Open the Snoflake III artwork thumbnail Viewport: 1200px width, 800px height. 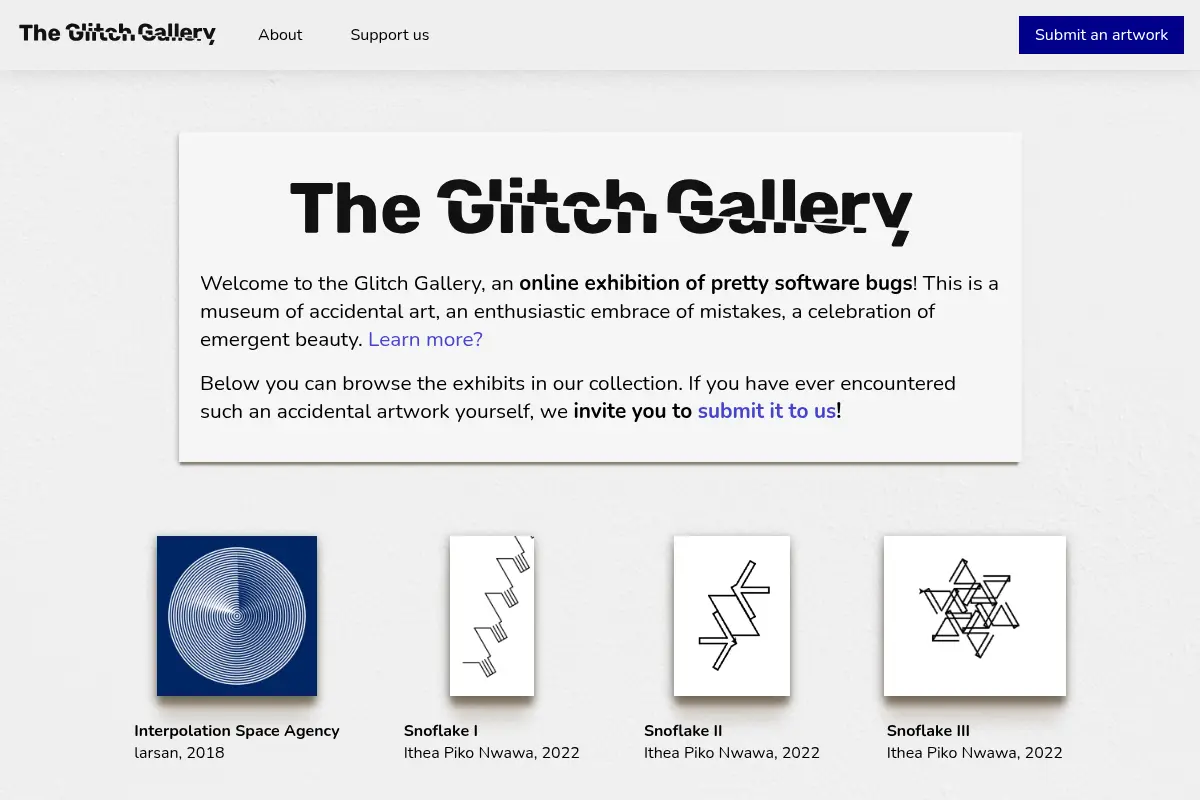(975, 616)
